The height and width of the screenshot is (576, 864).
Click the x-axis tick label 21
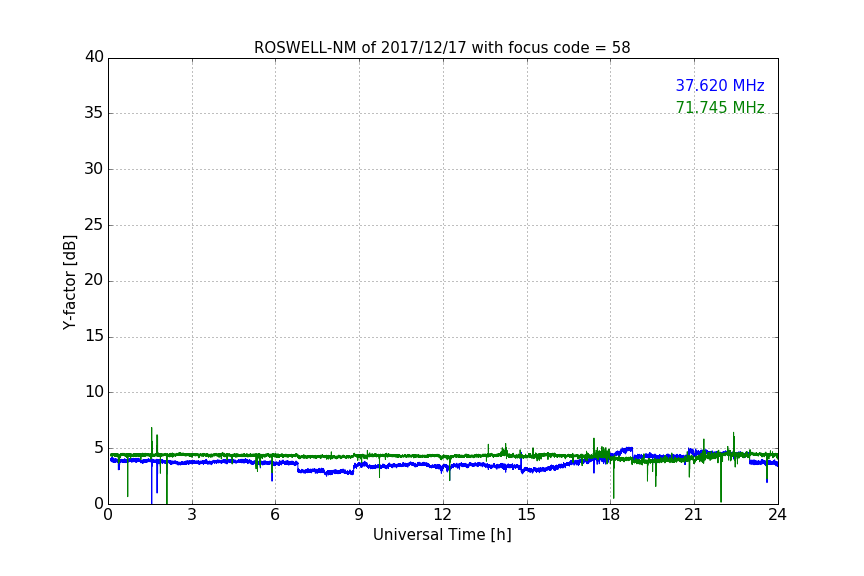(x=694, y=515)
